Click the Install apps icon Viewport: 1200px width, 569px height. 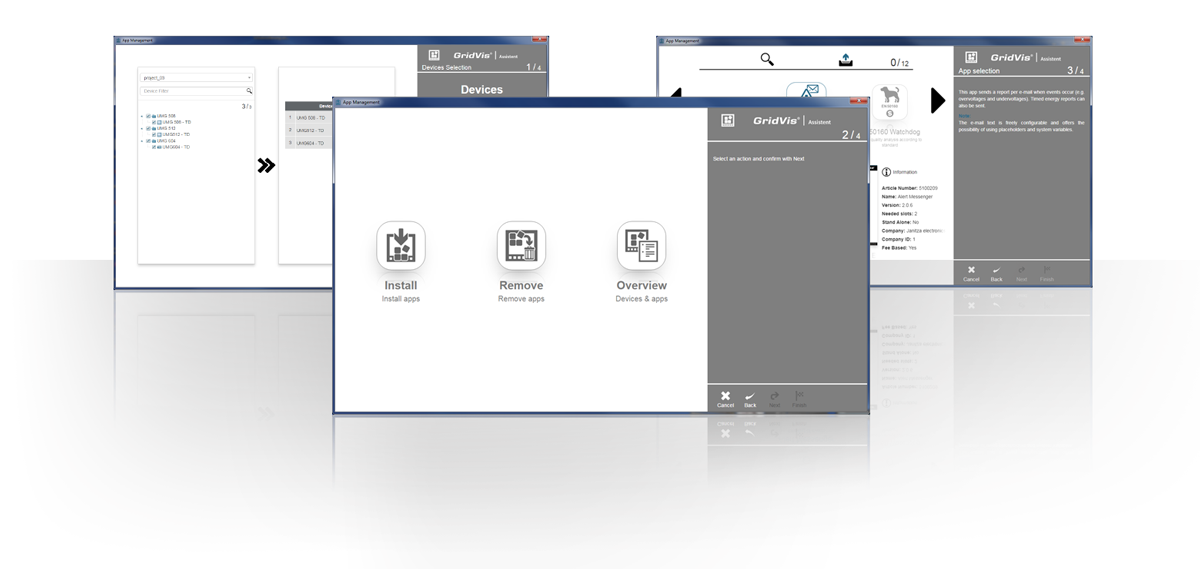coord(401,246)
